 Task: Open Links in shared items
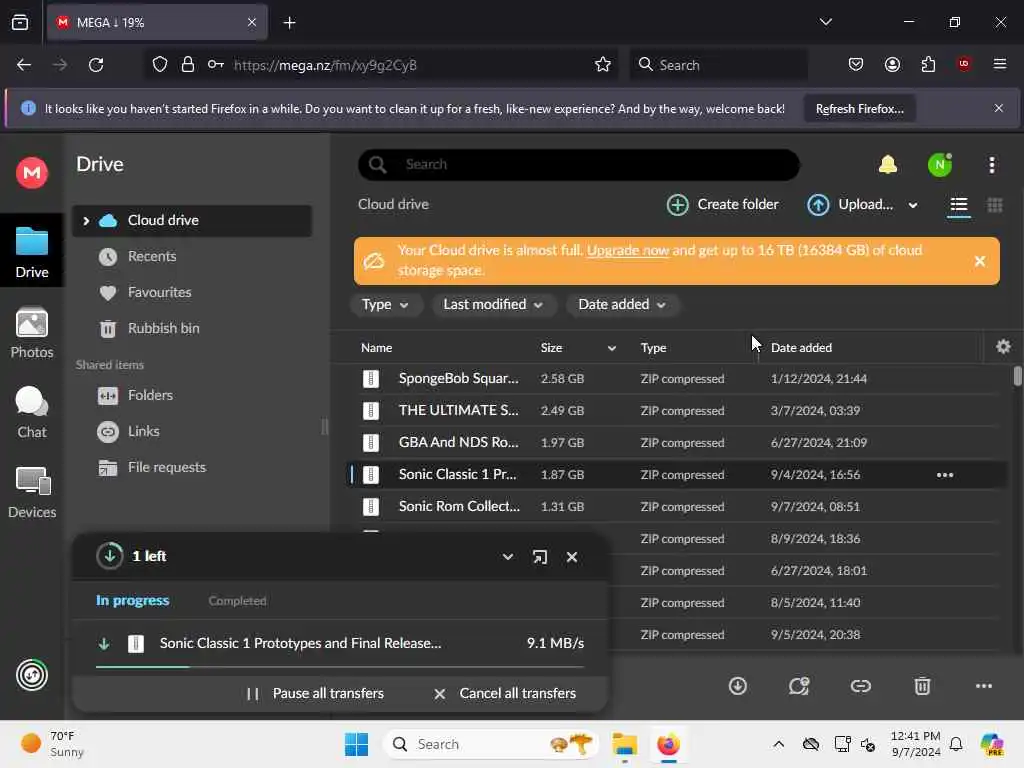tap(192, 432)
